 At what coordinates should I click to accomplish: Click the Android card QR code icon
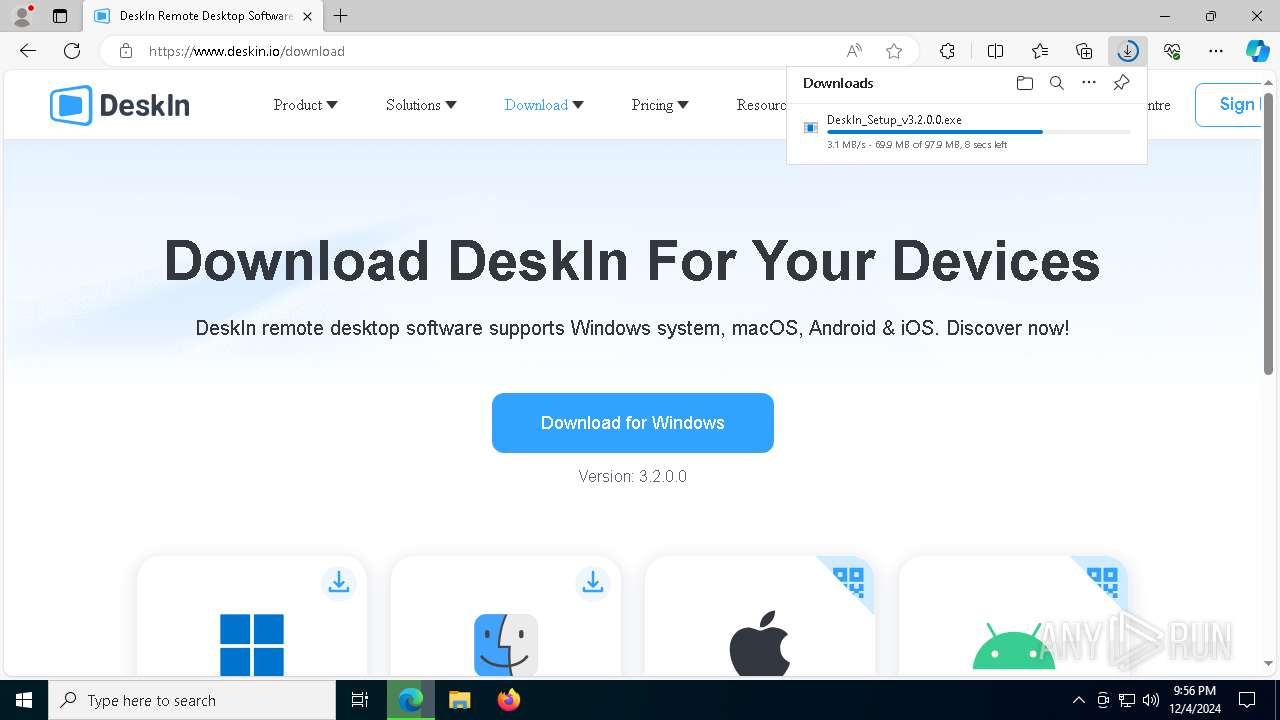coord(1102,581)
